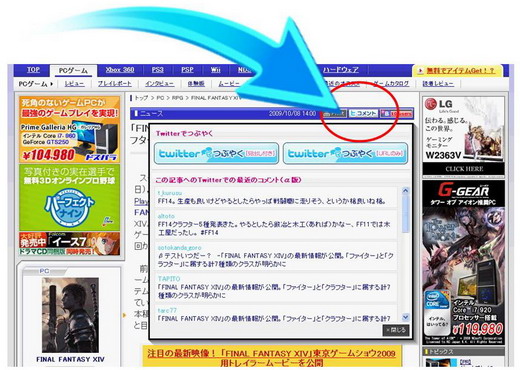Select the PCゲーム navigation tab

click(x=73, y=71)
